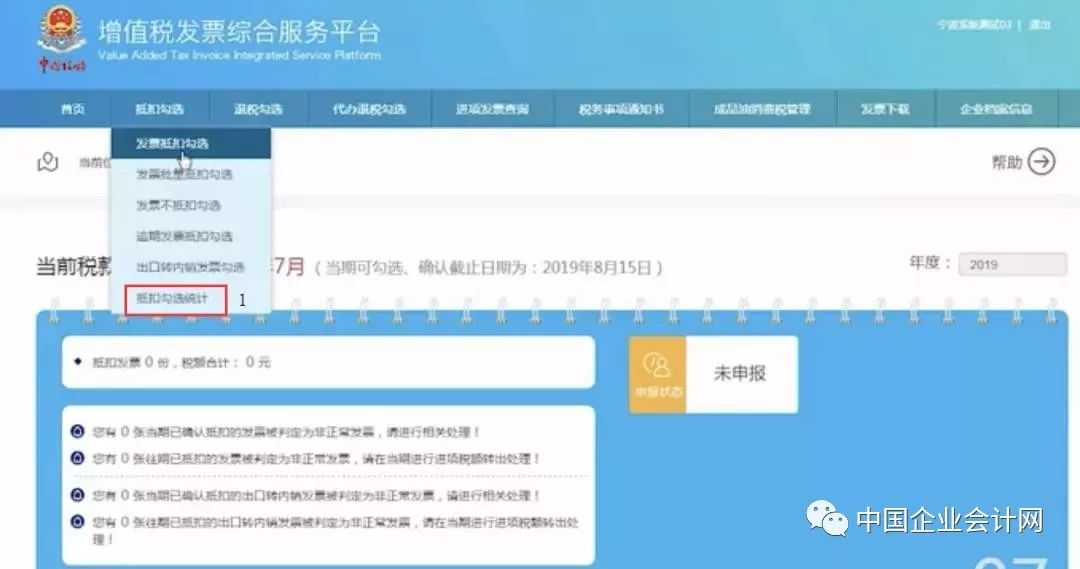Open the 首页 menu item
The image size is (1080, 569).
[x=72, y=109]
